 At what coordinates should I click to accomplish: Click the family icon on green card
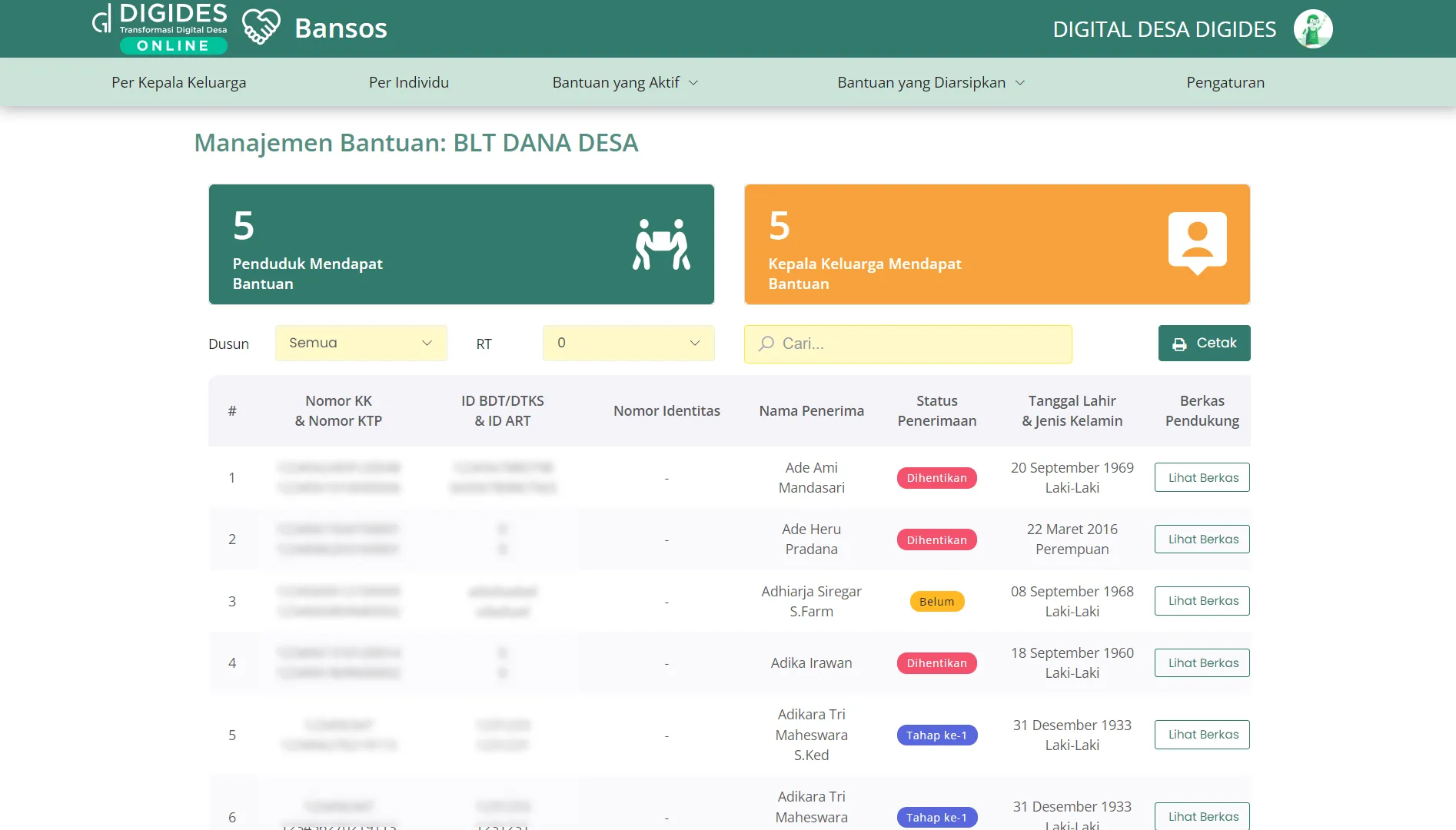pyautogui.click(x=661, y=244)
